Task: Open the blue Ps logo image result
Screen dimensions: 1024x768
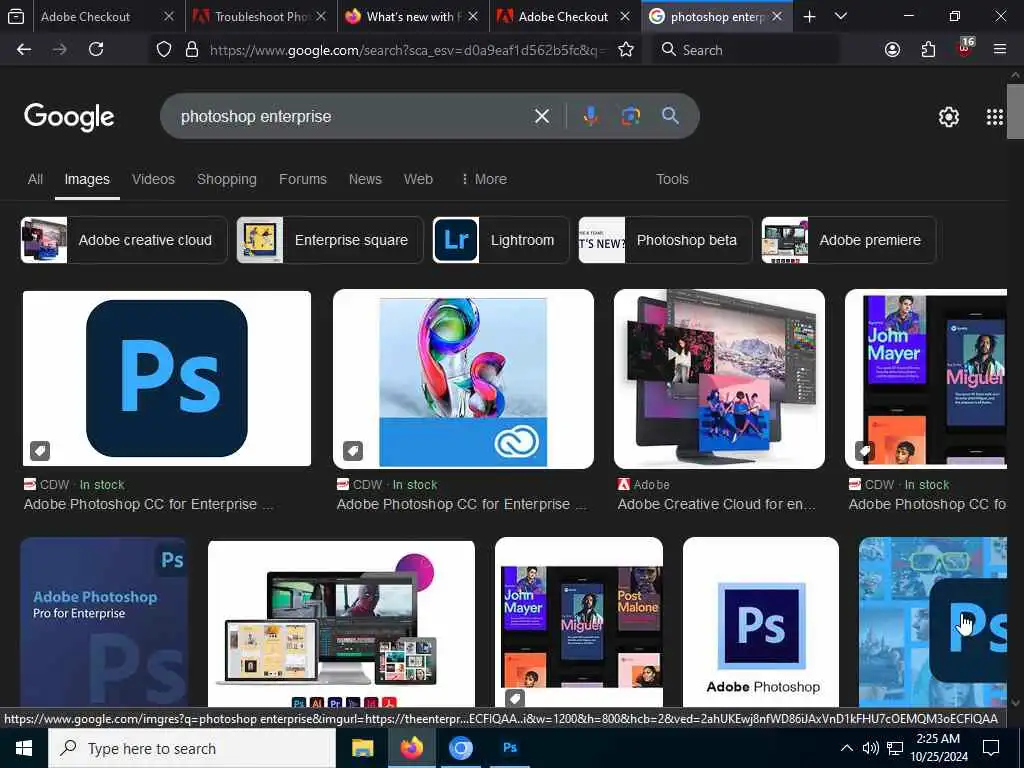Action: (167, 378)
